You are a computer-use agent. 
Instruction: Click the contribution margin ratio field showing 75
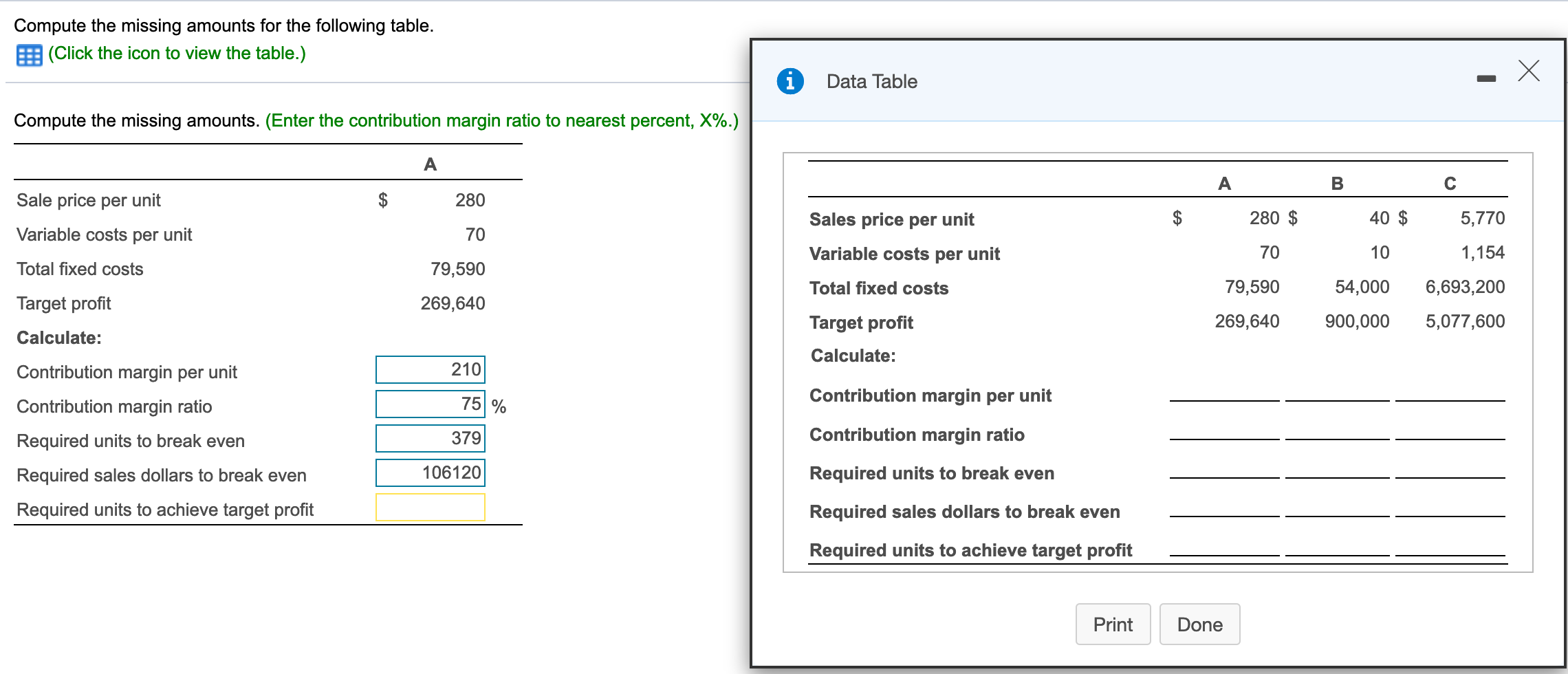coord(430,404)
